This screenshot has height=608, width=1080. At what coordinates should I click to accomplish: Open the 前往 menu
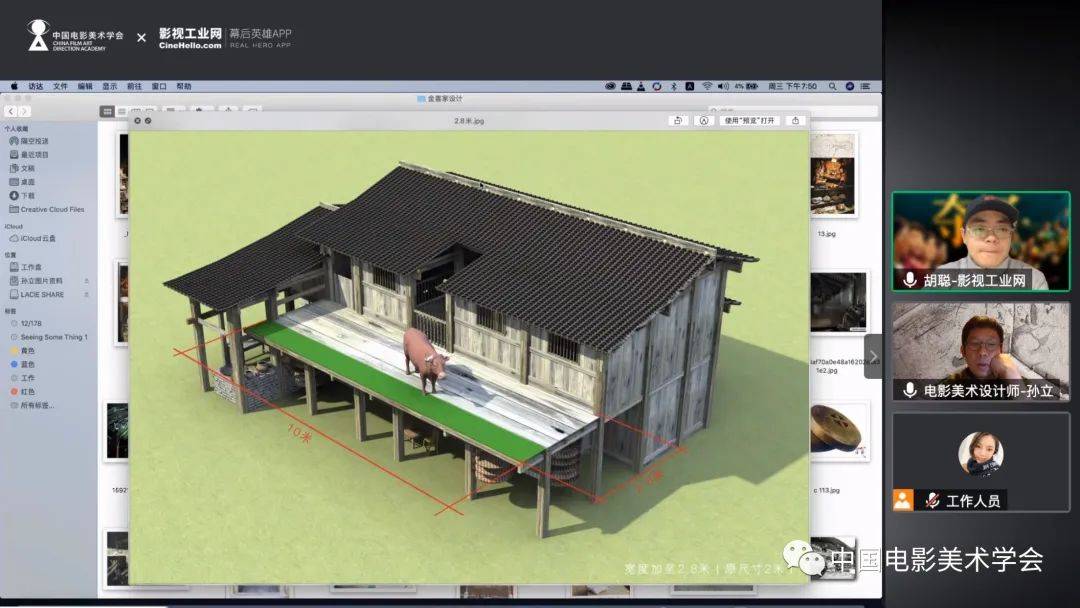[134, 86]
